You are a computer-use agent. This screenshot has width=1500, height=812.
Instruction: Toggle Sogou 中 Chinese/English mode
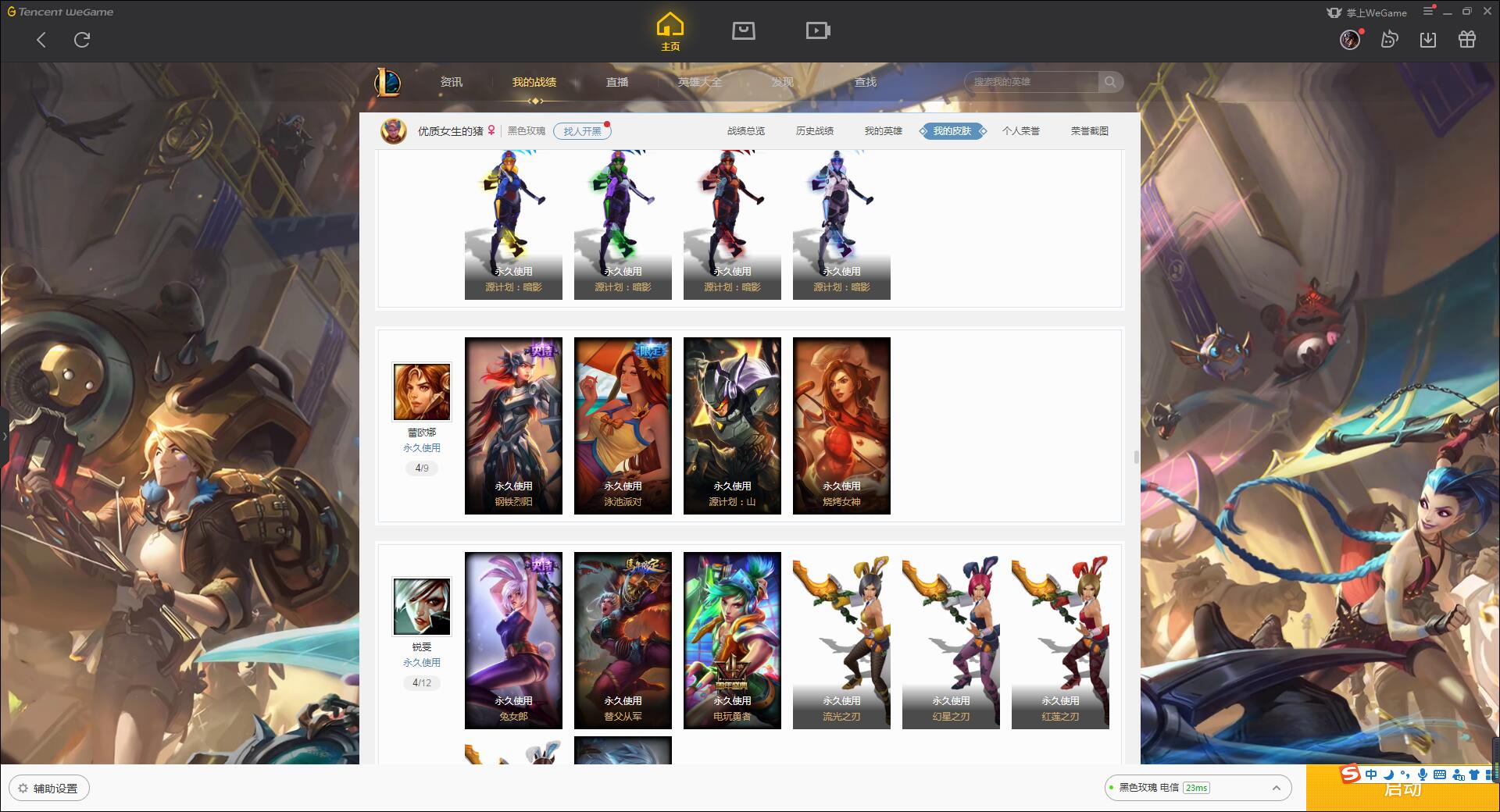point(1371,775)
